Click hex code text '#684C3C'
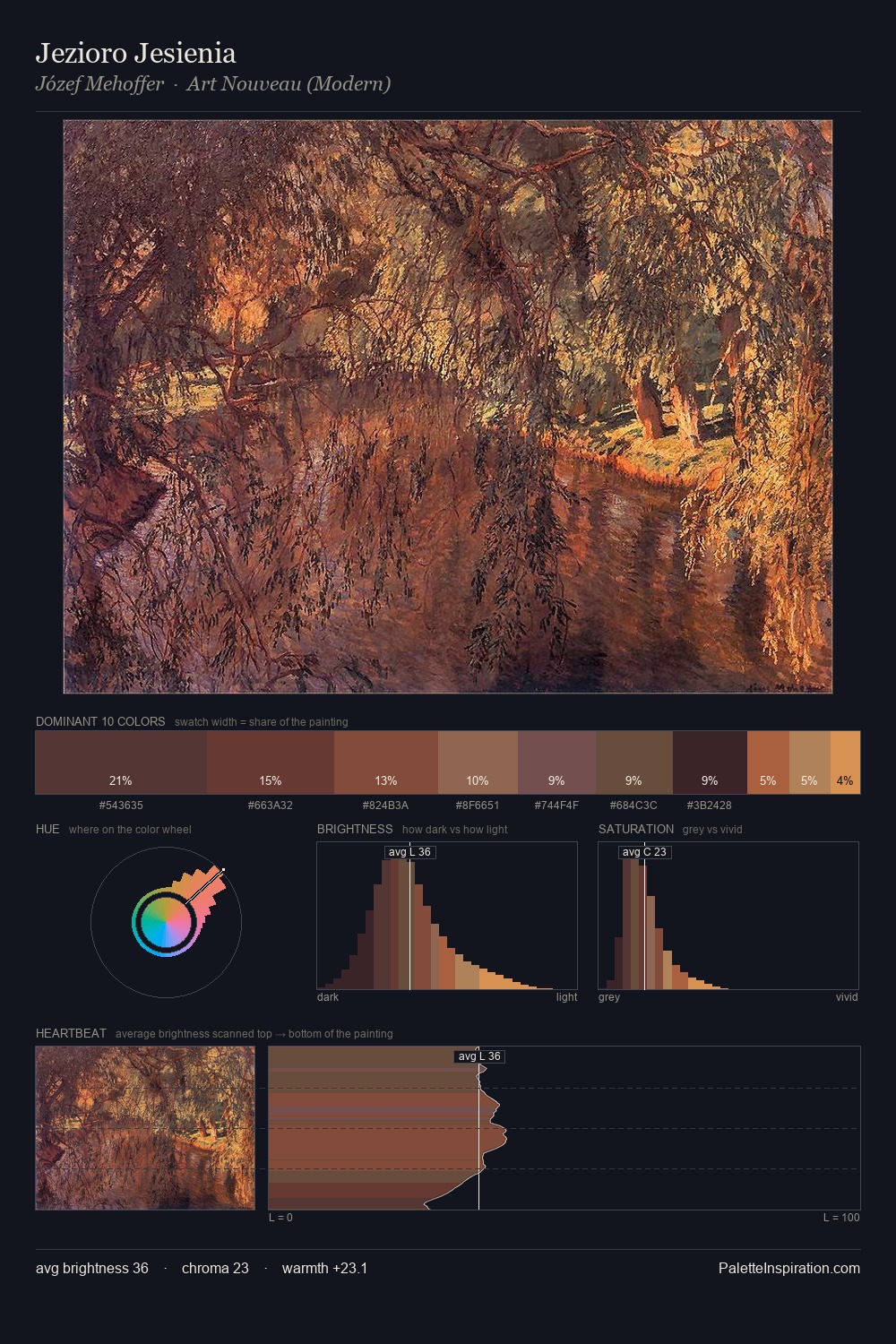Screen dimensions: 896x1344 [x=633, y=805]
